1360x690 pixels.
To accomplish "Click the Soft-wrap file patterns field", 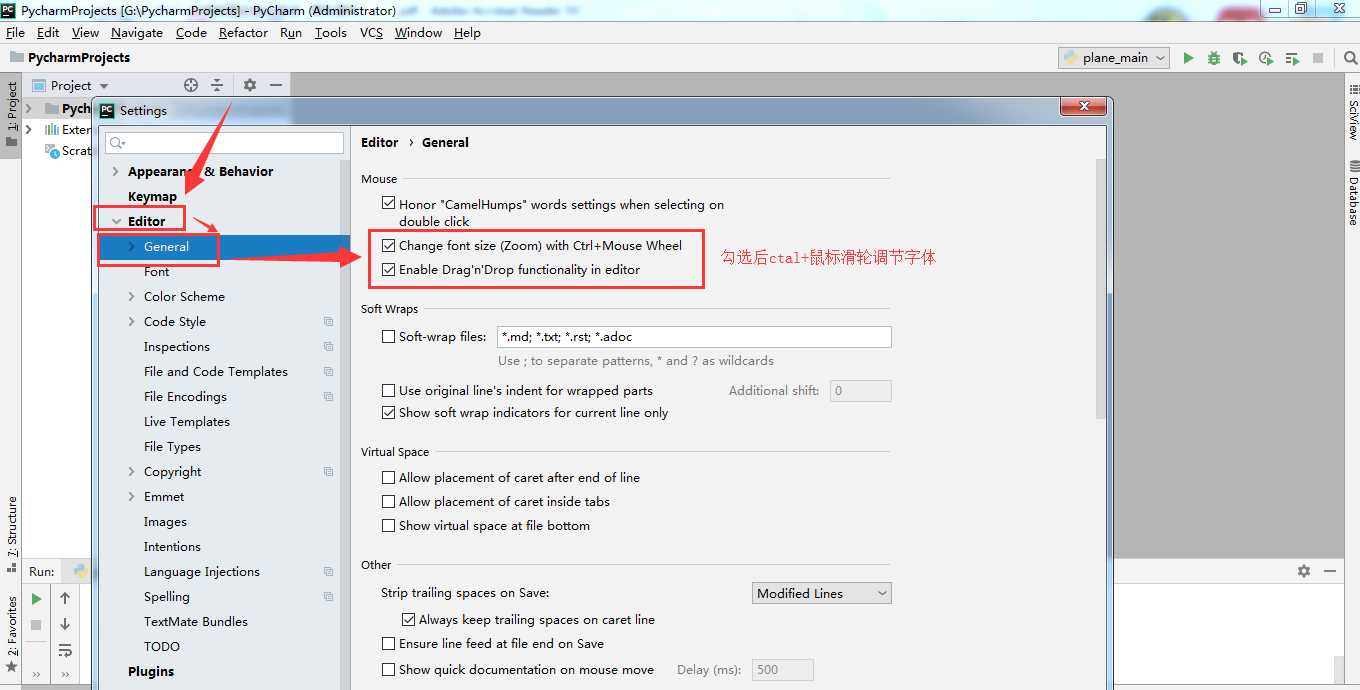I will [694, 337].
